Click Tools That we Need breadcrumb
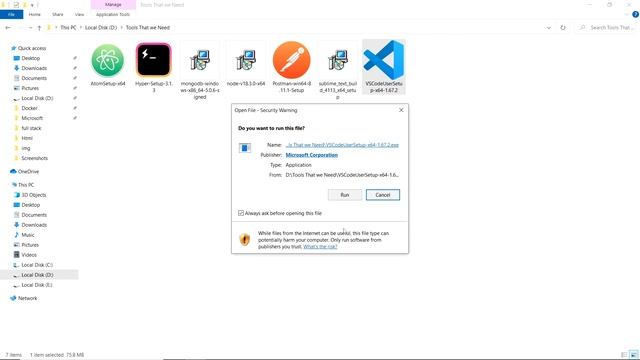Screen dimensions: 640x360 (148, 28)
